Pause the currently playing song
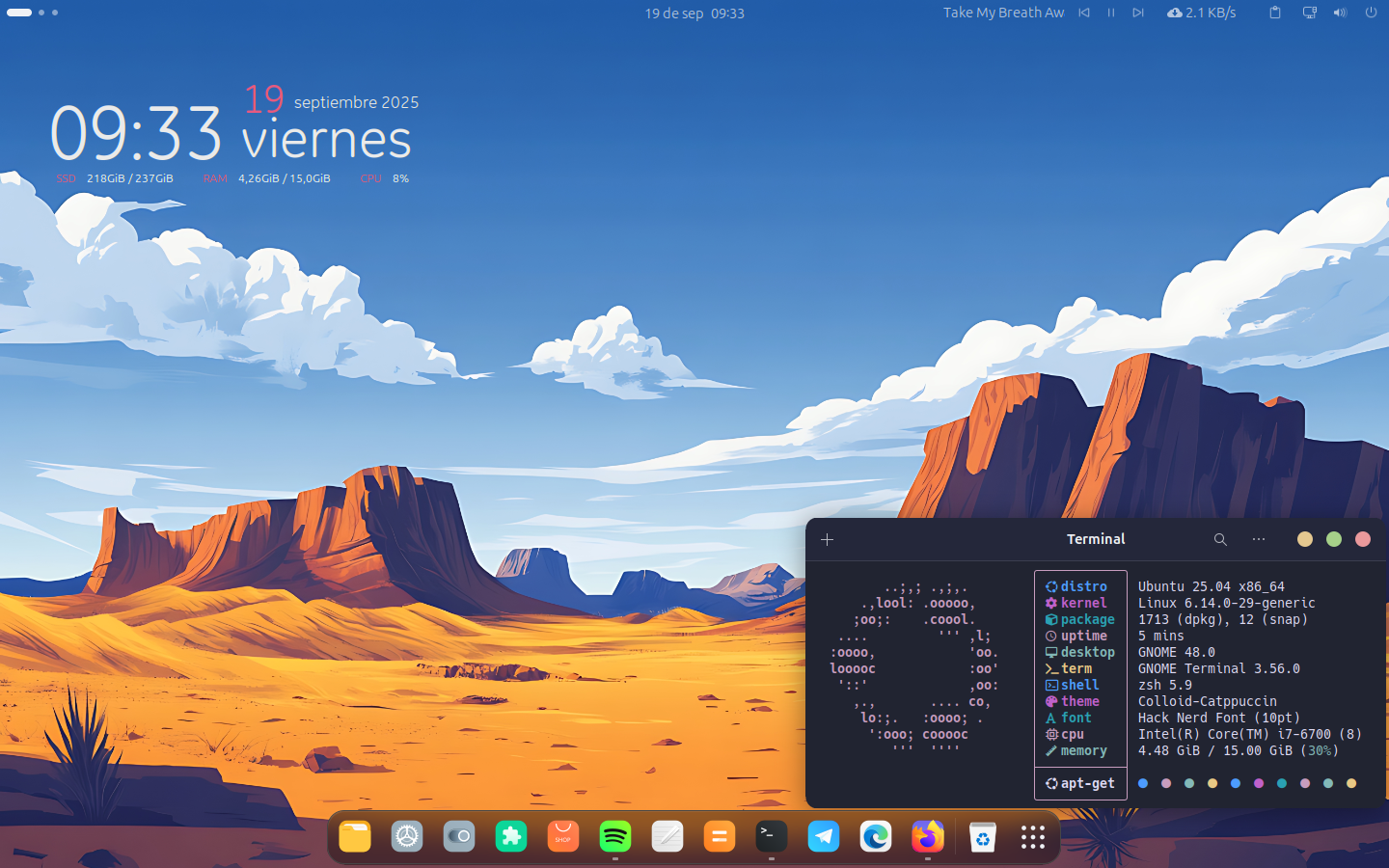 1111,13
